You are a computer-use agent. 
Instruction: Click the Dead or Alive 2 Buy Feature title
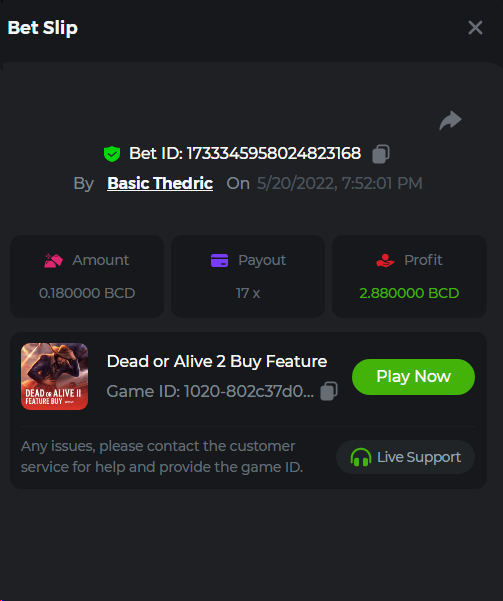217,361
